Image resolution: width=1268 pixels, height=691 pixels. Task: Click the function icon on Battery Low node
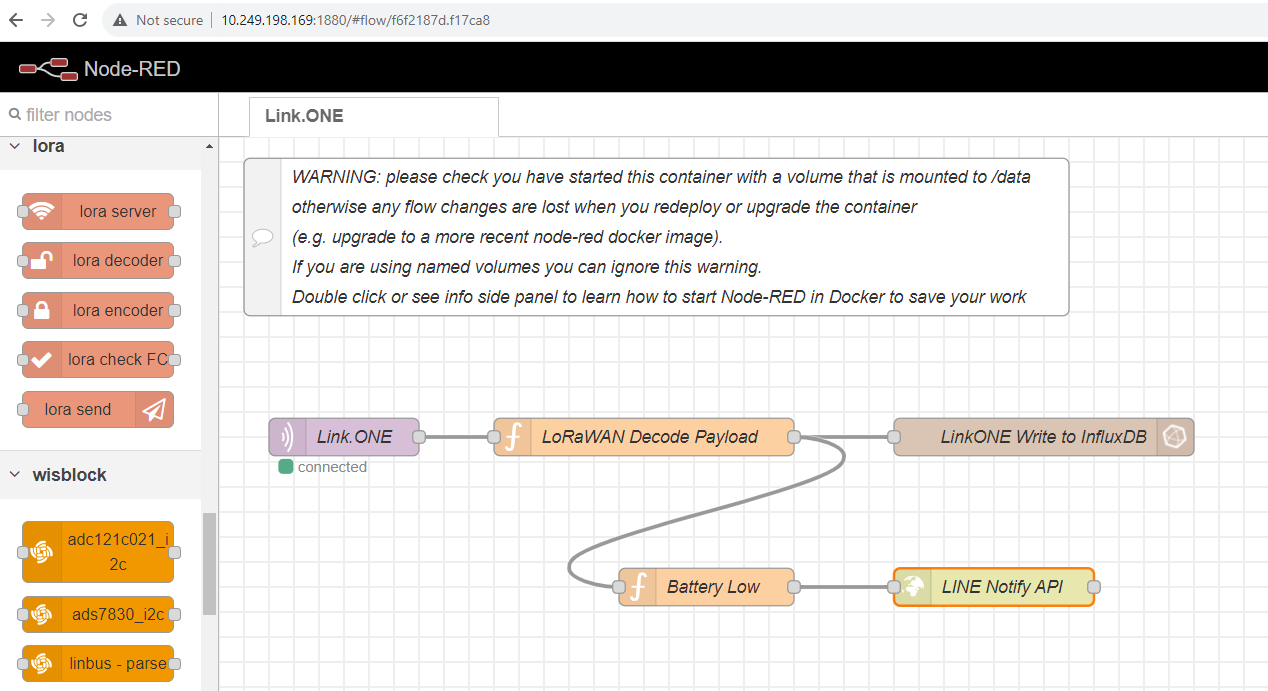pos(637,587)
